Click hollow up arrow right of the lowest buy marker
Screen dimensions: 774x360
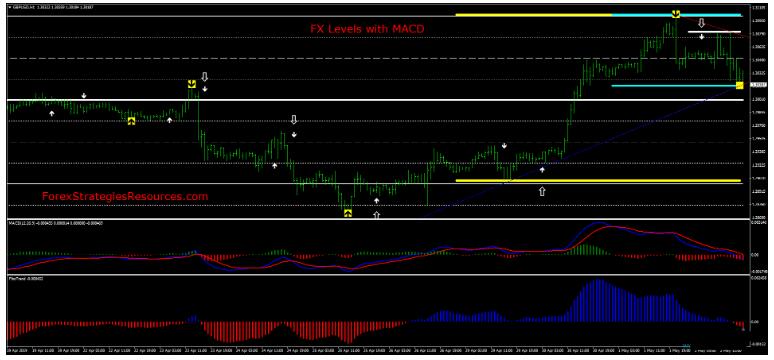coord(377,214)
